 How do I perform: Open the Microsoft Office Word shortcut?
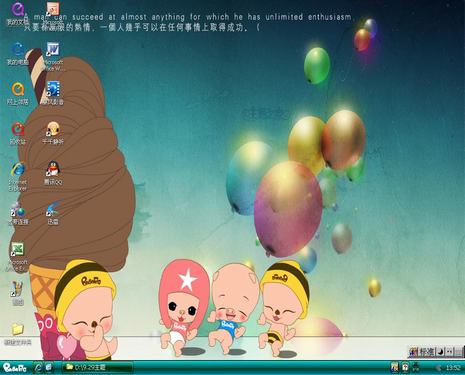tap(53, 56)
